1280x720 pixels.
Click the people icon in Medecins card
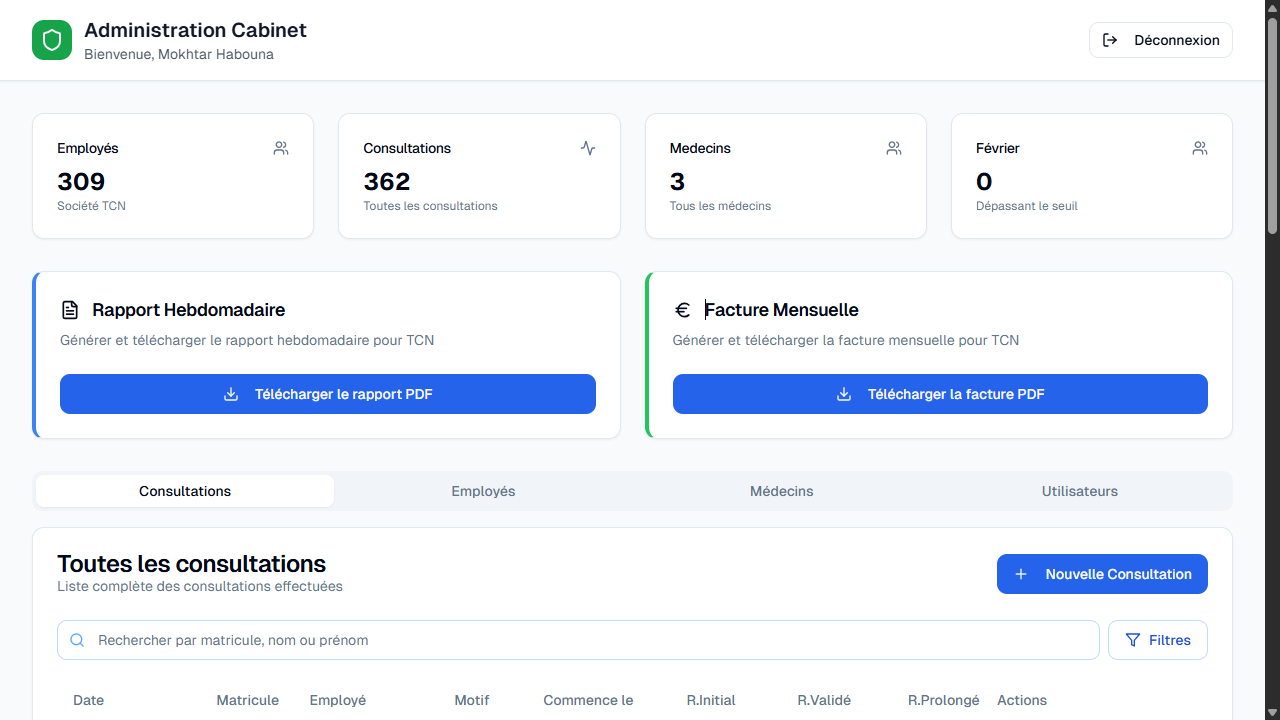click(x=894, y=148)
